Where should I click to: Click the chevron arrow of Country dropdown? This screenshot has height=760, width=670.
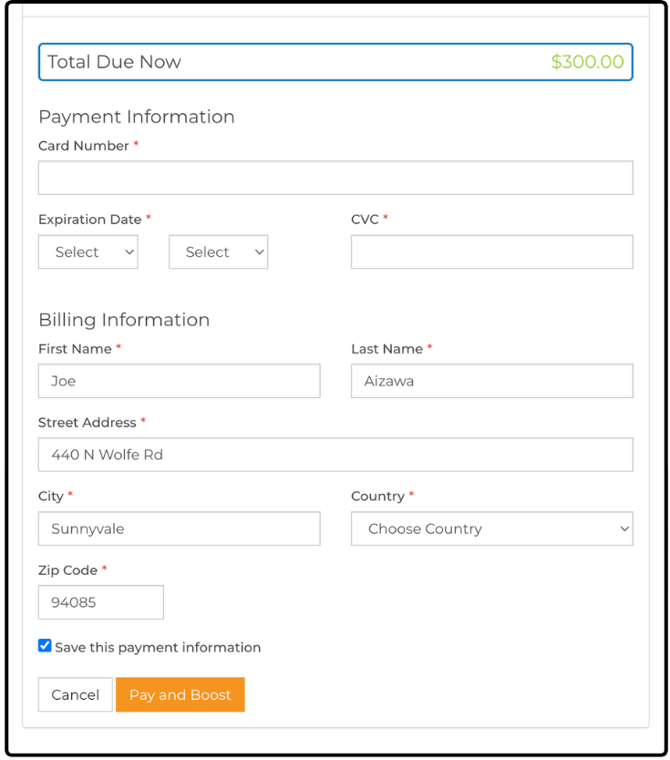624,528
